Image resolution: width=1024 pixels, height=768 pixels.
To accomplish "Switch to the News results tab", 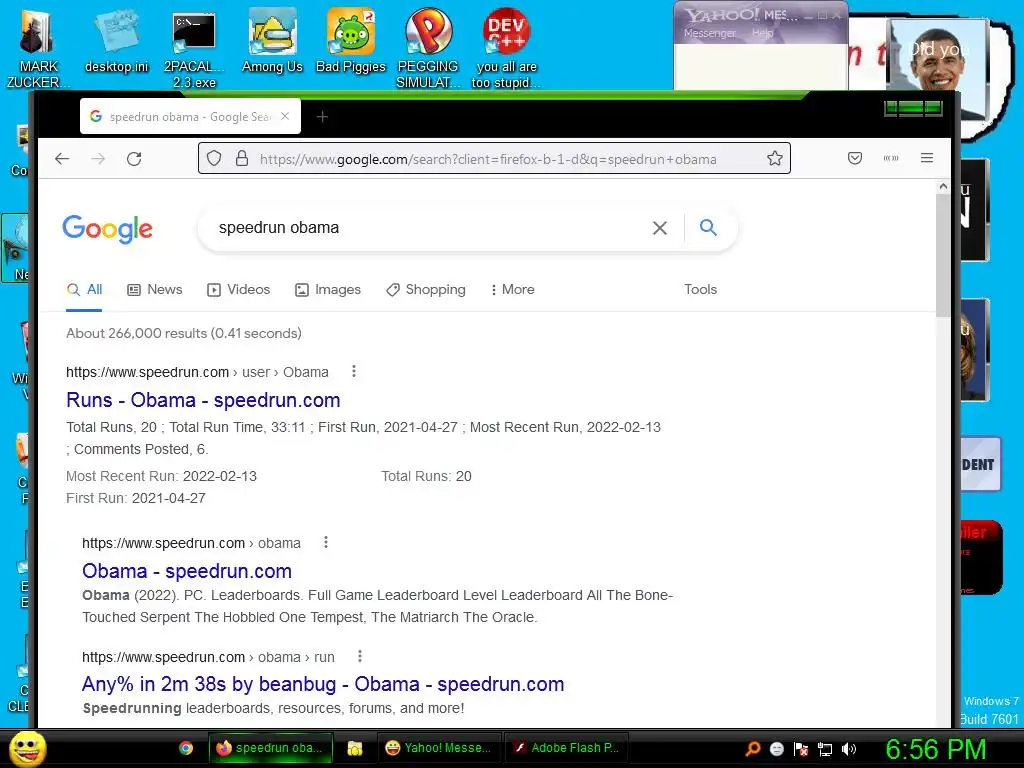I will pyautogui.click(x=155, y=289).
